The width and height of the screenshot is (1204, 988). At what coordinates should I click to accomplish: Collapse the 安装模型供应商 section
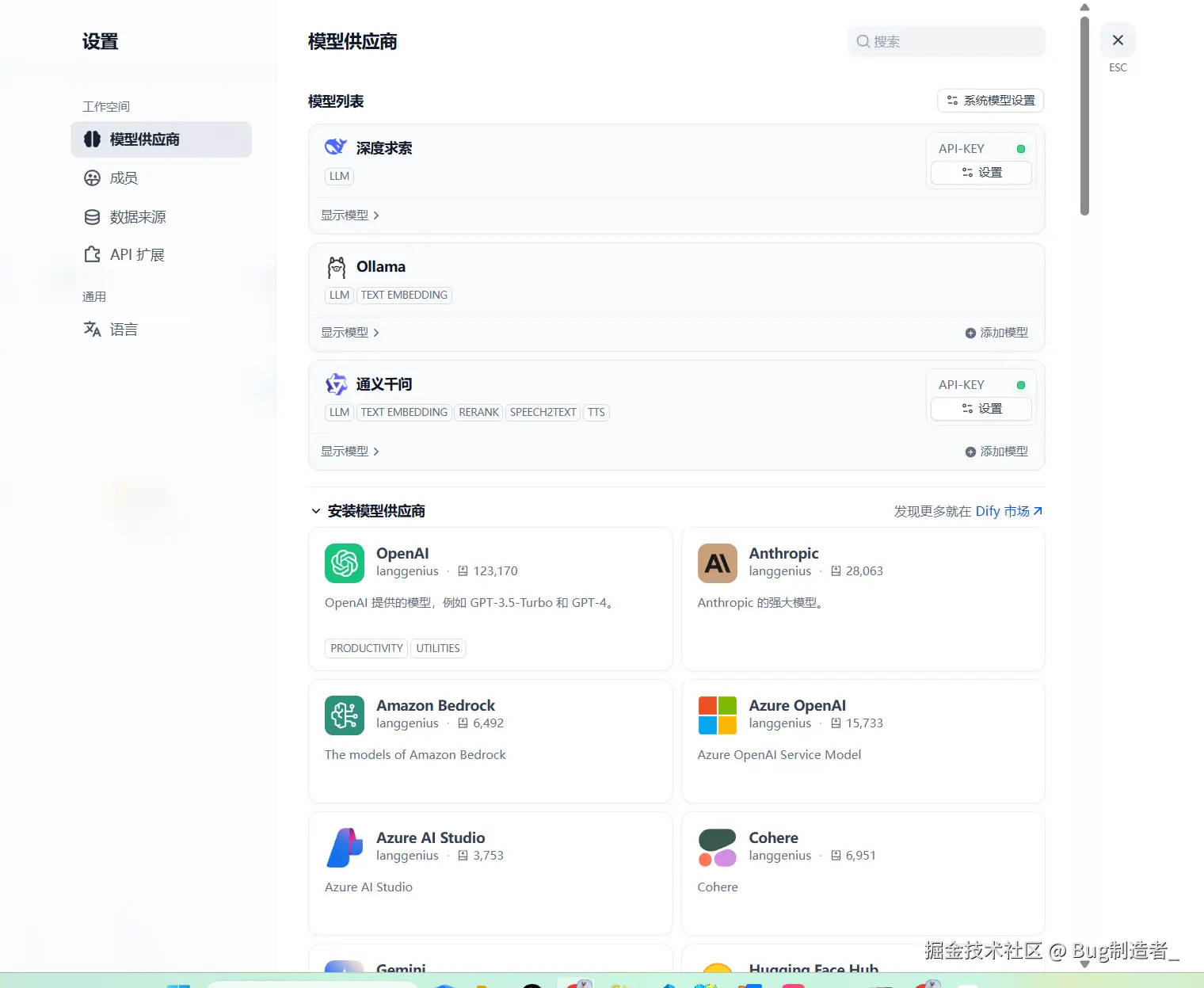(x=315, y=511)
